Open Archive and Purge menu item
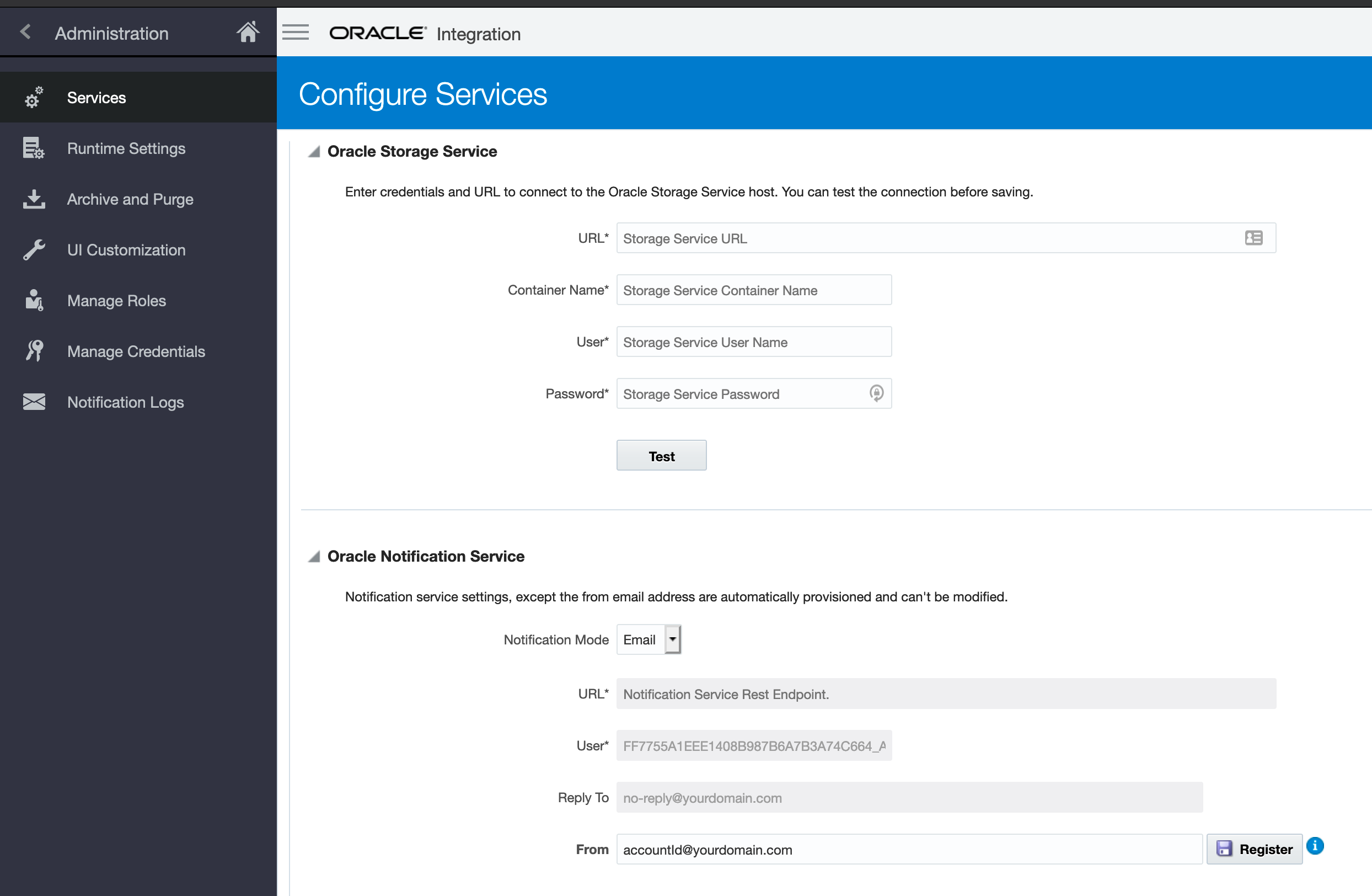The height and width of the screenshot is (896, 1372). tap(130, 200)
